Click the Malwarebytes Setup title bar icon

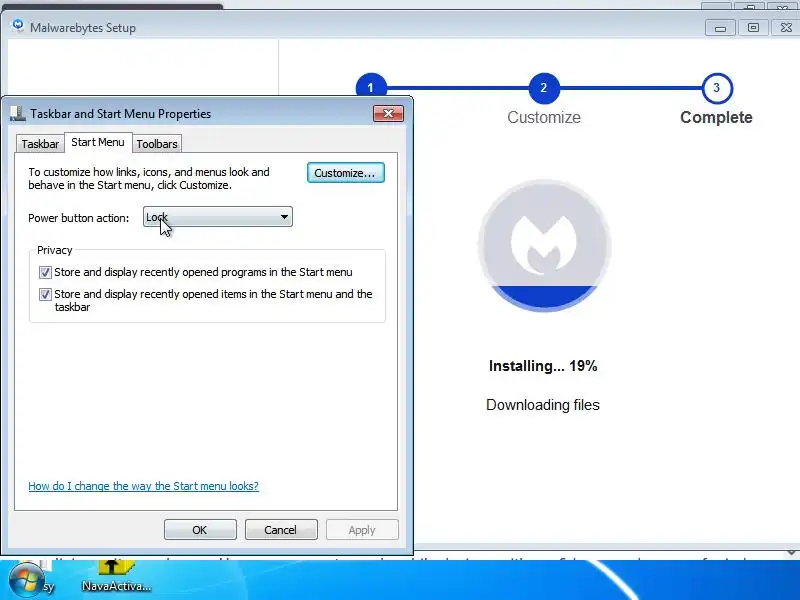(x=18, y=27)
